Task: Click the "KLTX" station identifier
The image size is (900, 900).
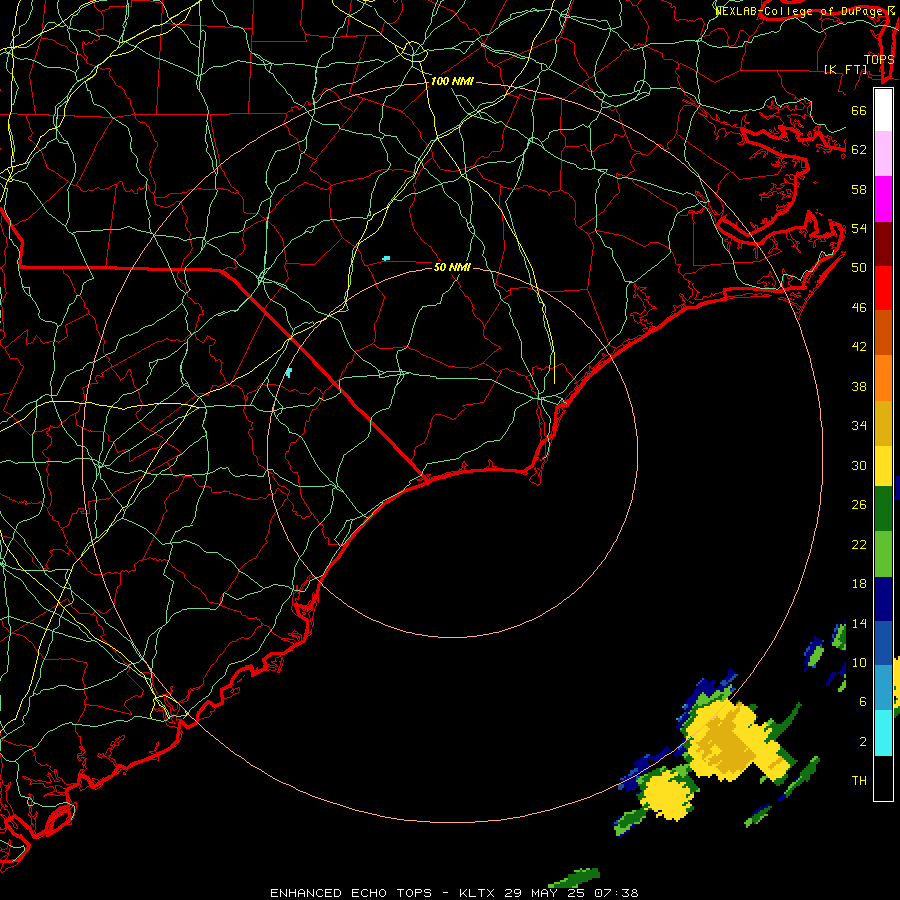Action: (x=479, y=893)
